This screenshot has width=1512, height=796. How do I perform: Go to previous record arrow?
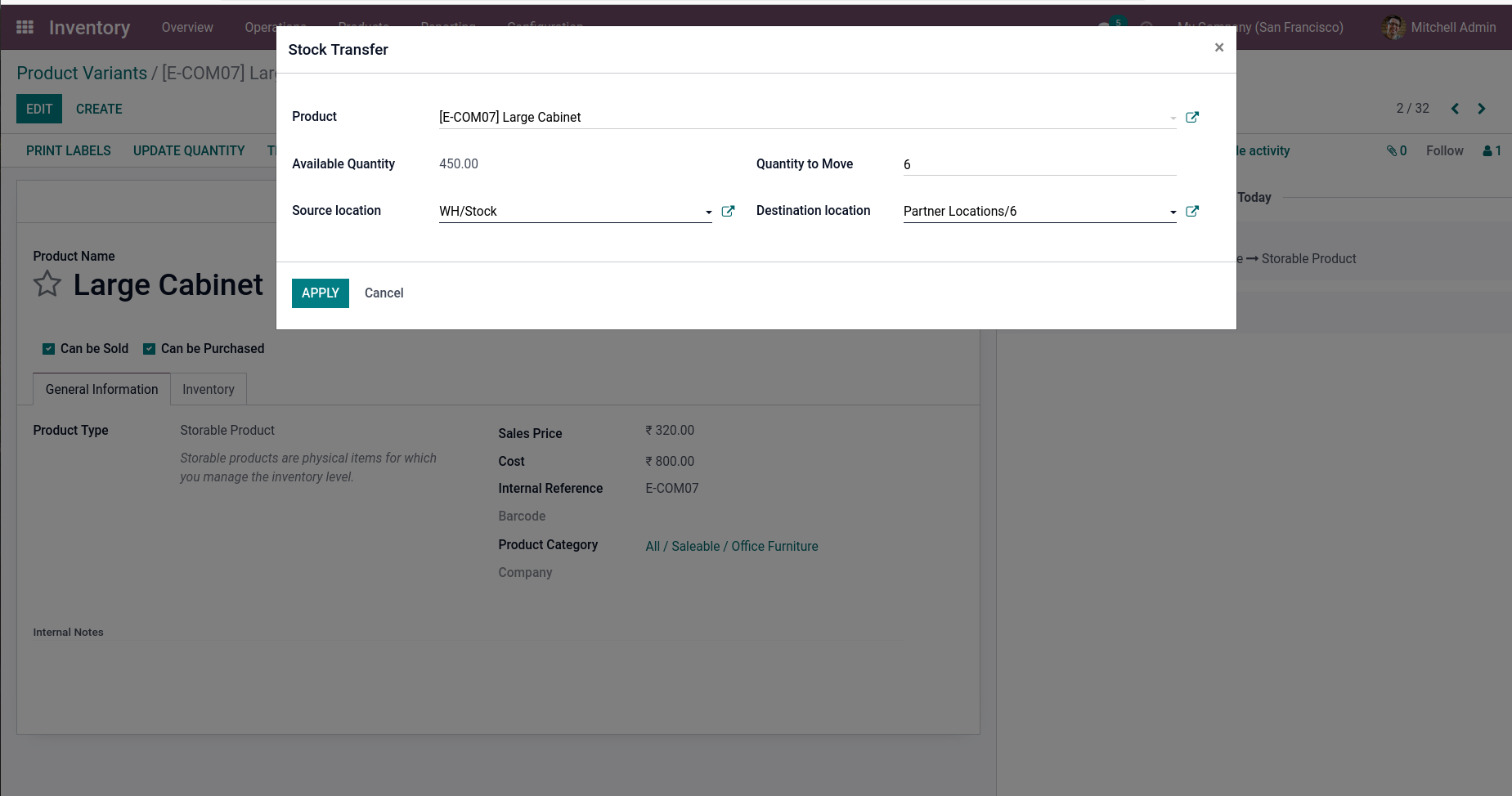1455,109
